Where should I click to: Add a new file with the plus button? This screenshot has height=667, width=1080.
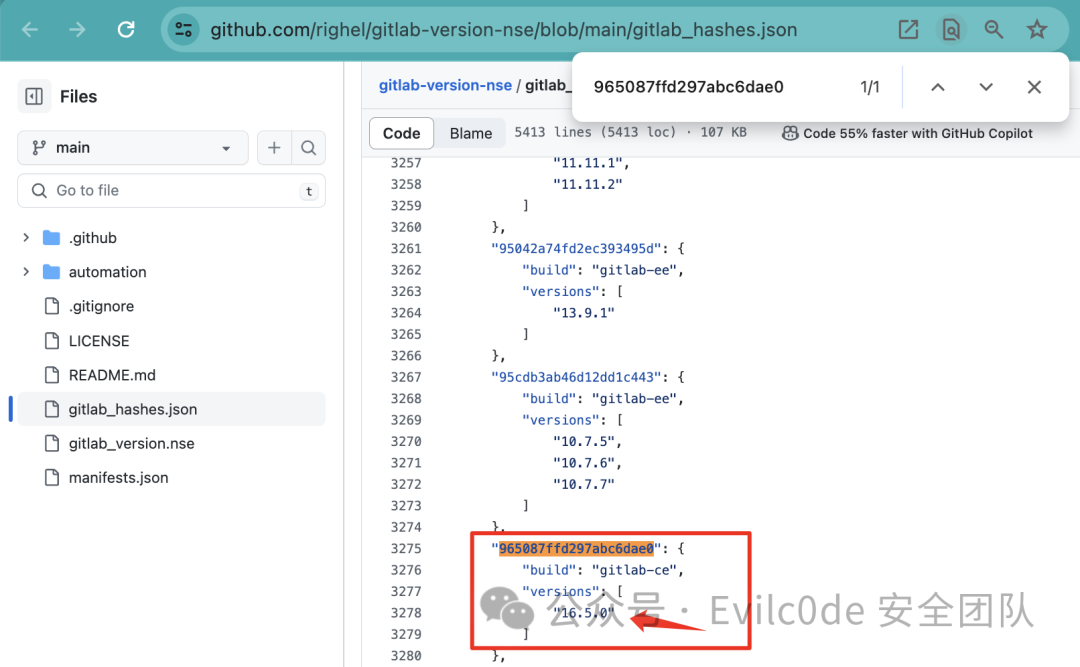[x=274, y=147]
